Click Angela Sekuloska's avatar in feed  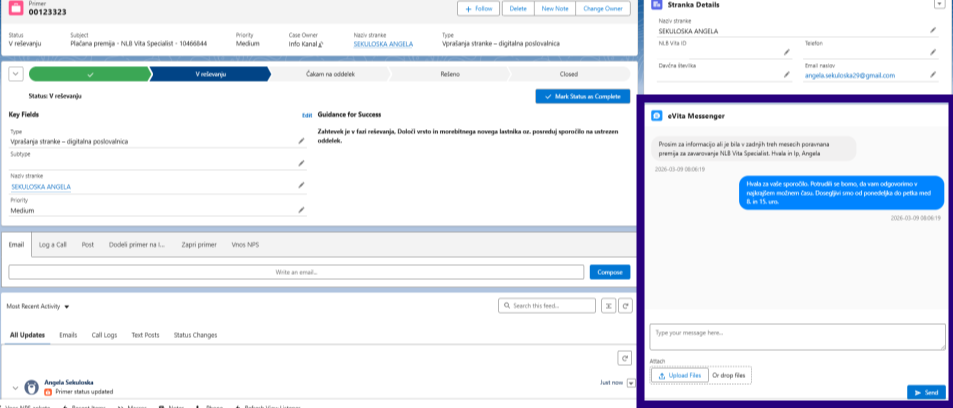point(31,387)
